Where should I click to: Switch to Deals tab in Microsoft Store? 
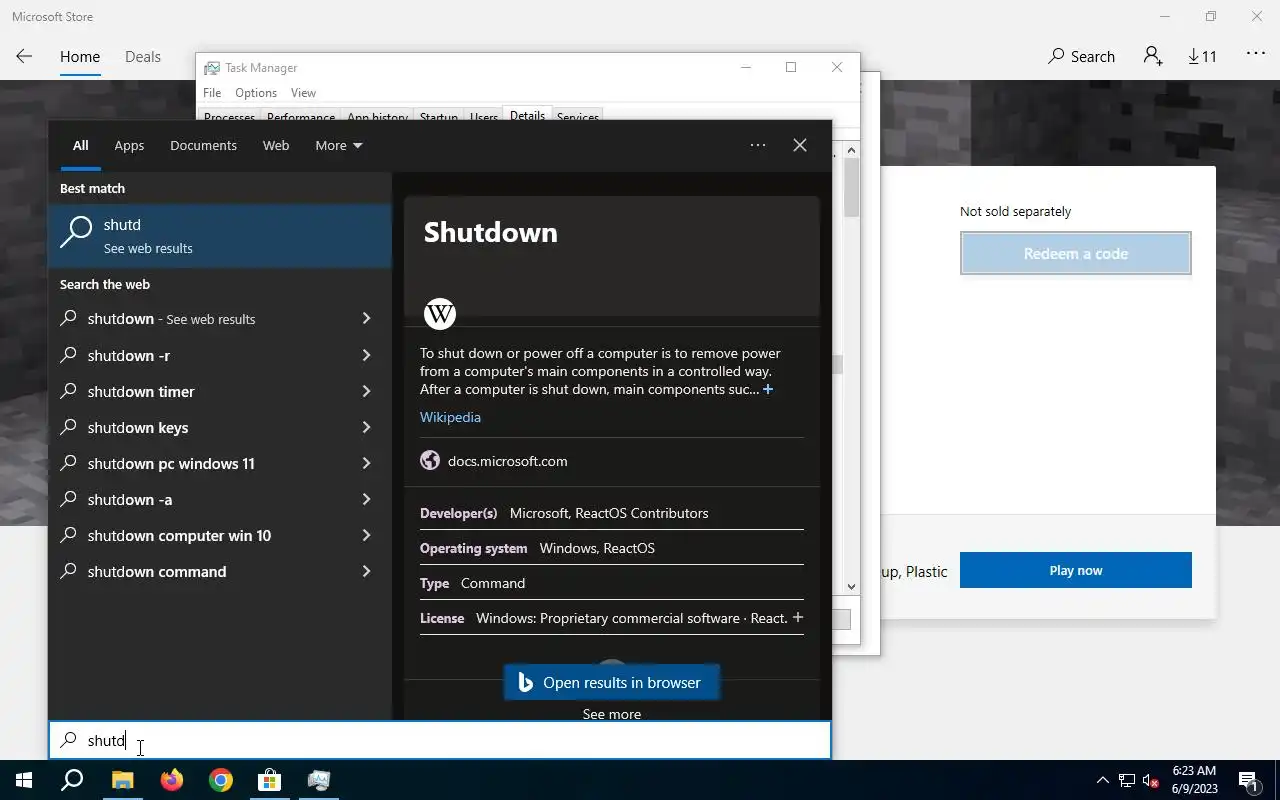click(143, 56)
